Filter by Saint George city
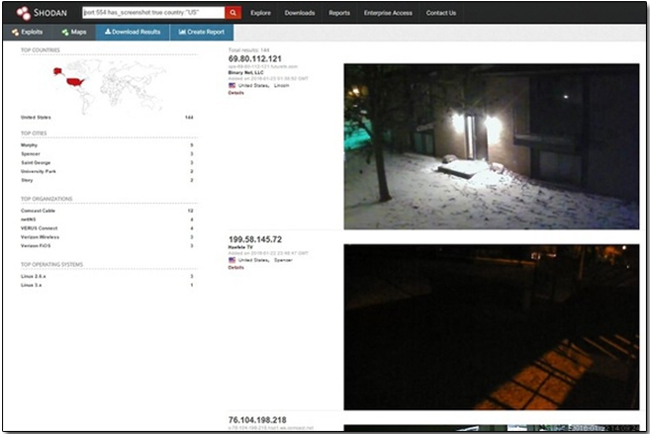Viewport: 650px width, 434px height. [36, 162]
